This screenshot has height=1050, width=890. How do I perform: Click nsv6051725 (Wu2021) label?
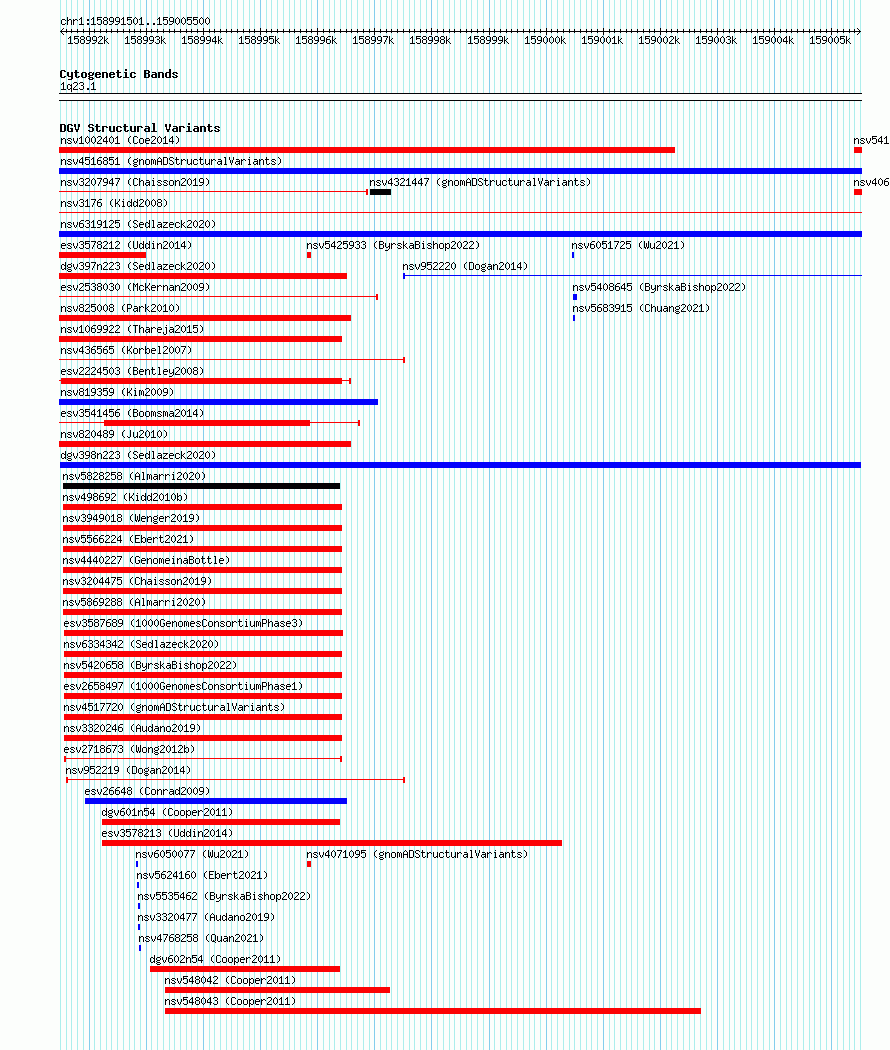[x=628, y=245]
